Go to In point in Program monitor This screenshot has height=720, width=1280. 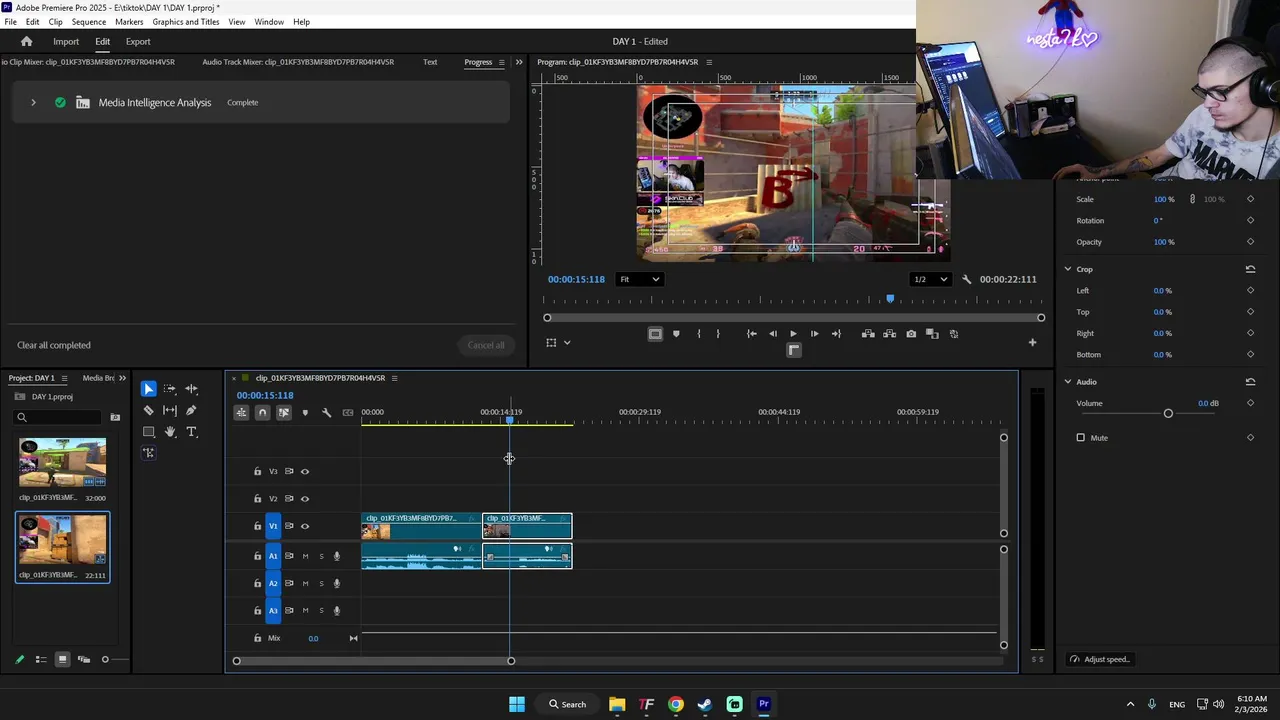pyautogui.click(x=751, y=334)
